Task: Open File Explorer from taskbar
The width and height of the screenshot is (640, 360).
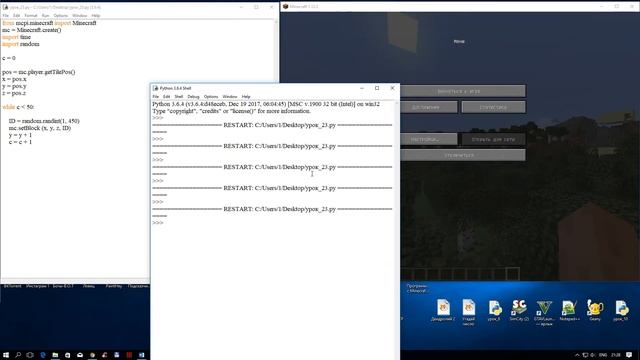Action: pyautogui.click(x=55, y=355)
